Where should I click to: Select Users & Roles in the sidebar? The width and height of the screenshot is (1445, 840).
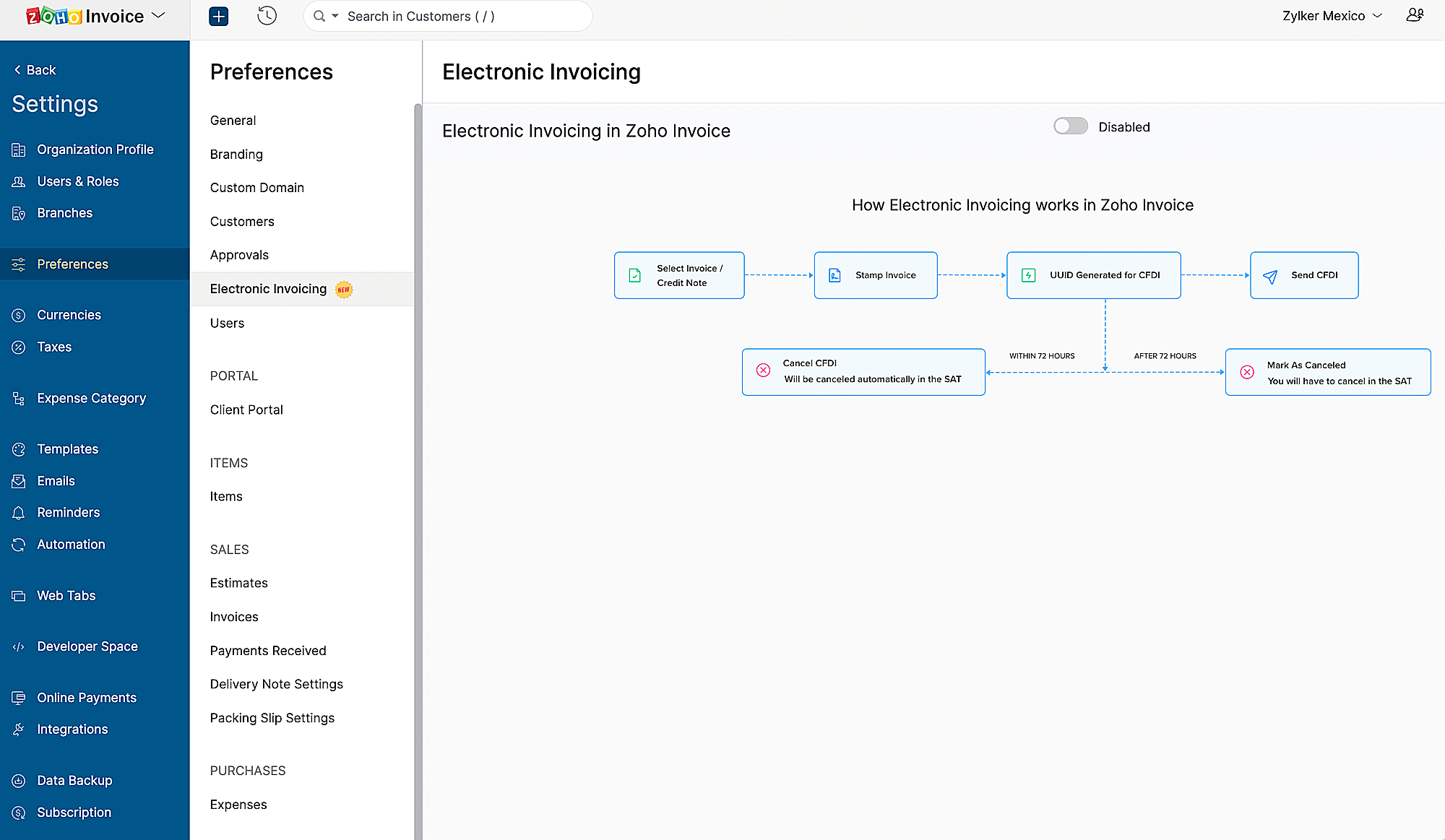pyautogui.click(x=78, y=181)
